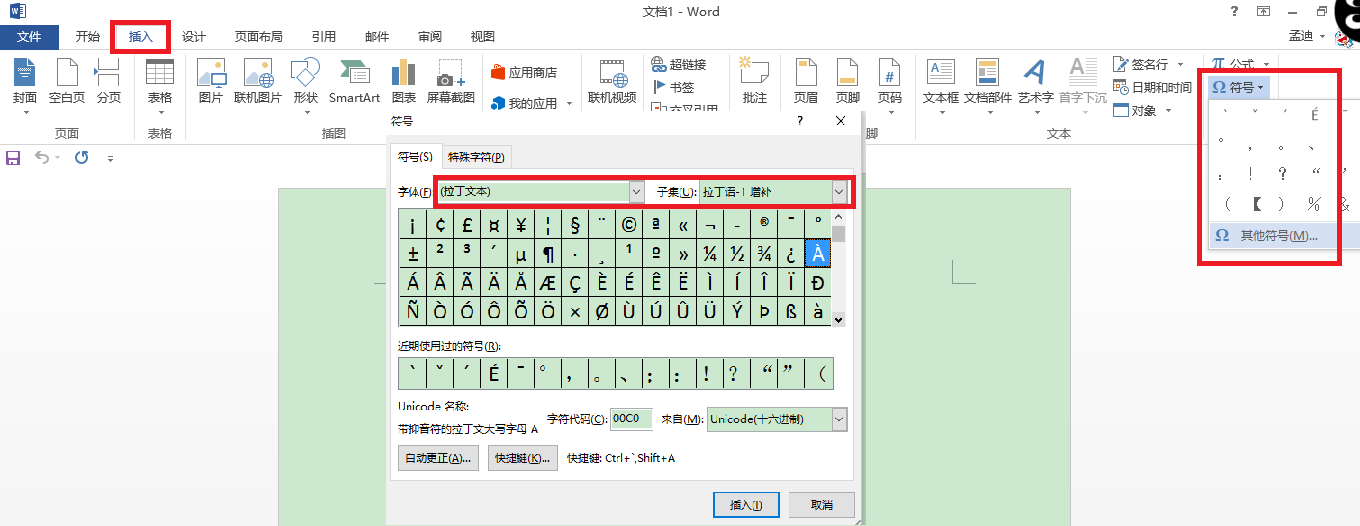Switch to the 页面布局 page layout tab
Screen dimensions: 1360x526
click(259, 37)
